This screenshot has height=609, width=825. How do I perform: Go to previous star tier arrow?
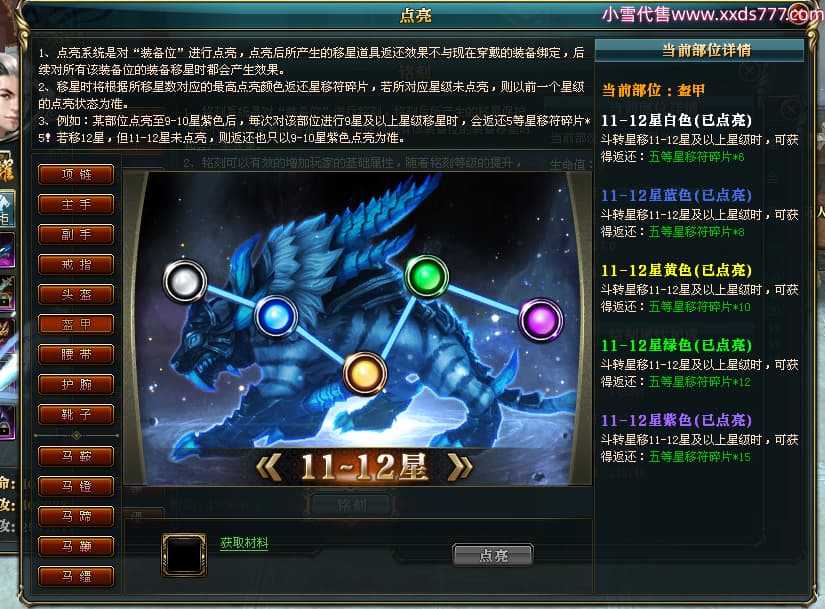269,467
